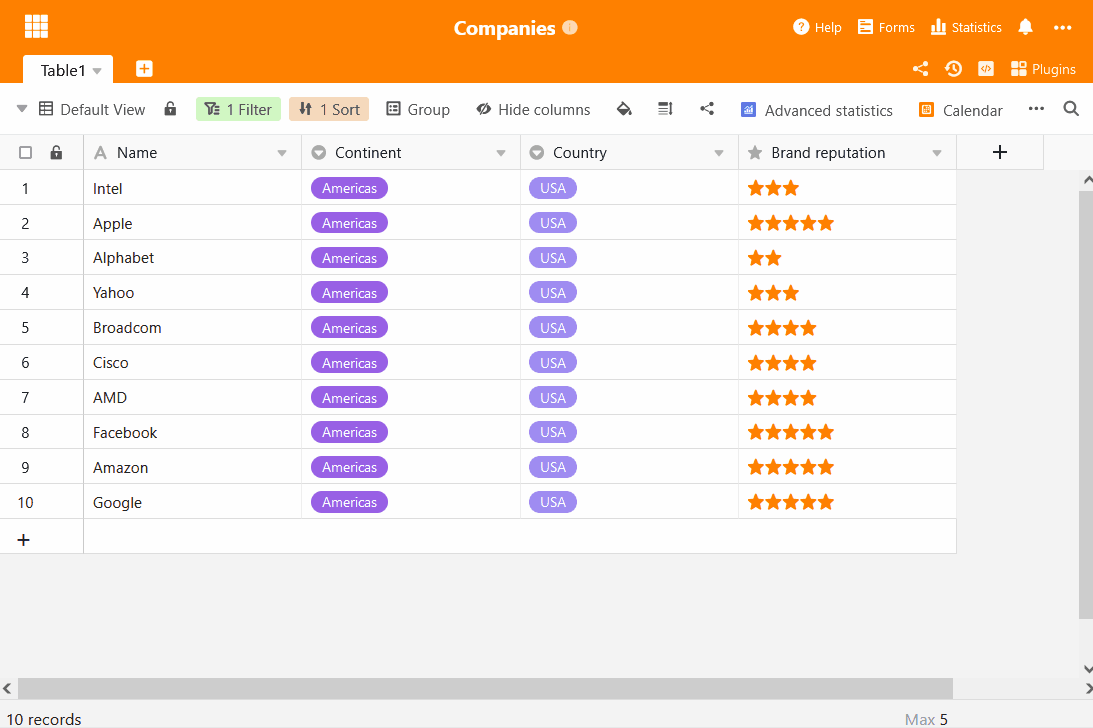Click Intel's three-star brand rating

pyautogui.click(x=773, y=188)
